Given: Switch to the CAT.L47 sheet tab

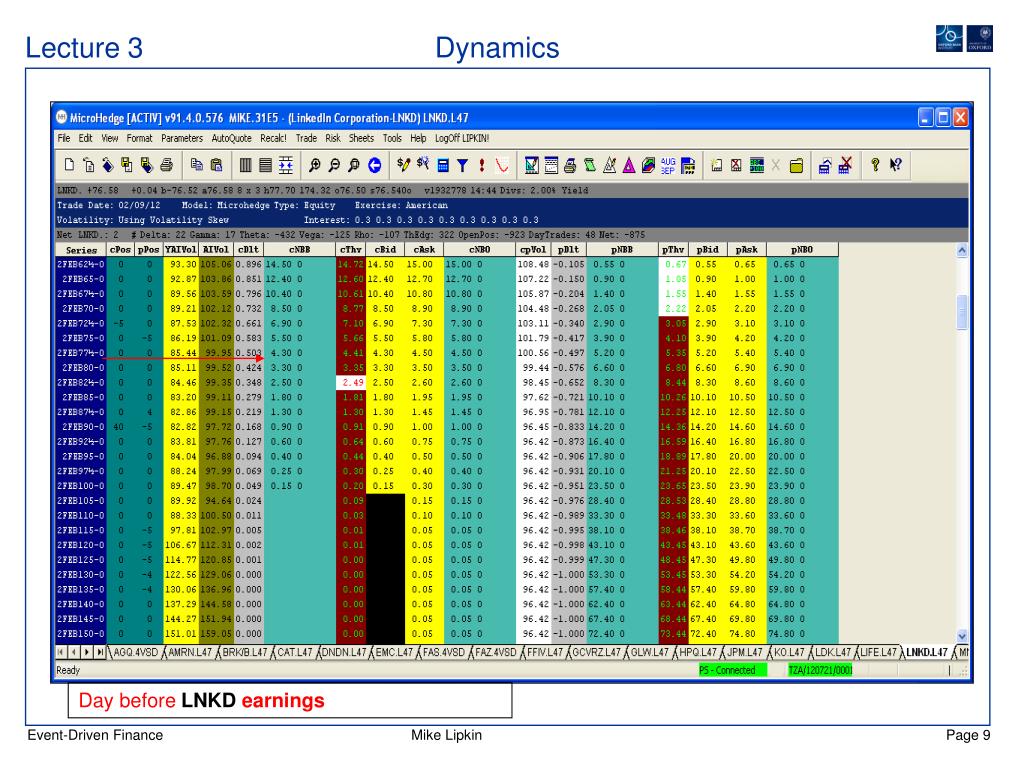Looking at the screenshot, I should 295,652.
